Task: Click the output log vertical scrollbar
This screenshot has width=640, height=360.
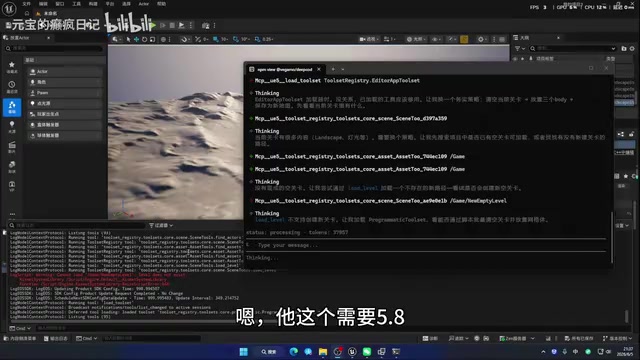Action: [627, 316]
